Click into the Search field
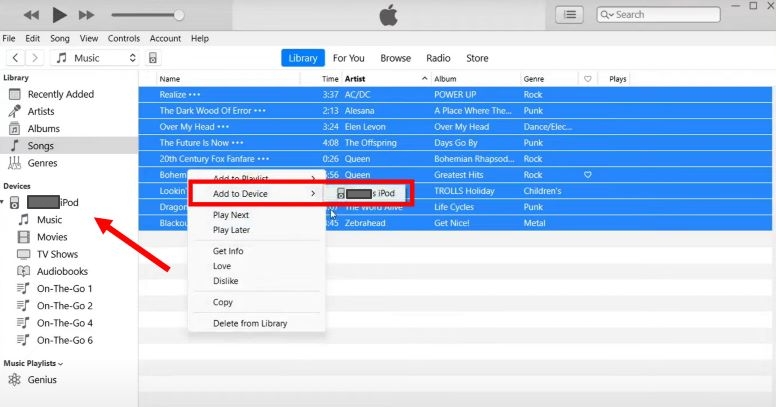 click(658, 15)
